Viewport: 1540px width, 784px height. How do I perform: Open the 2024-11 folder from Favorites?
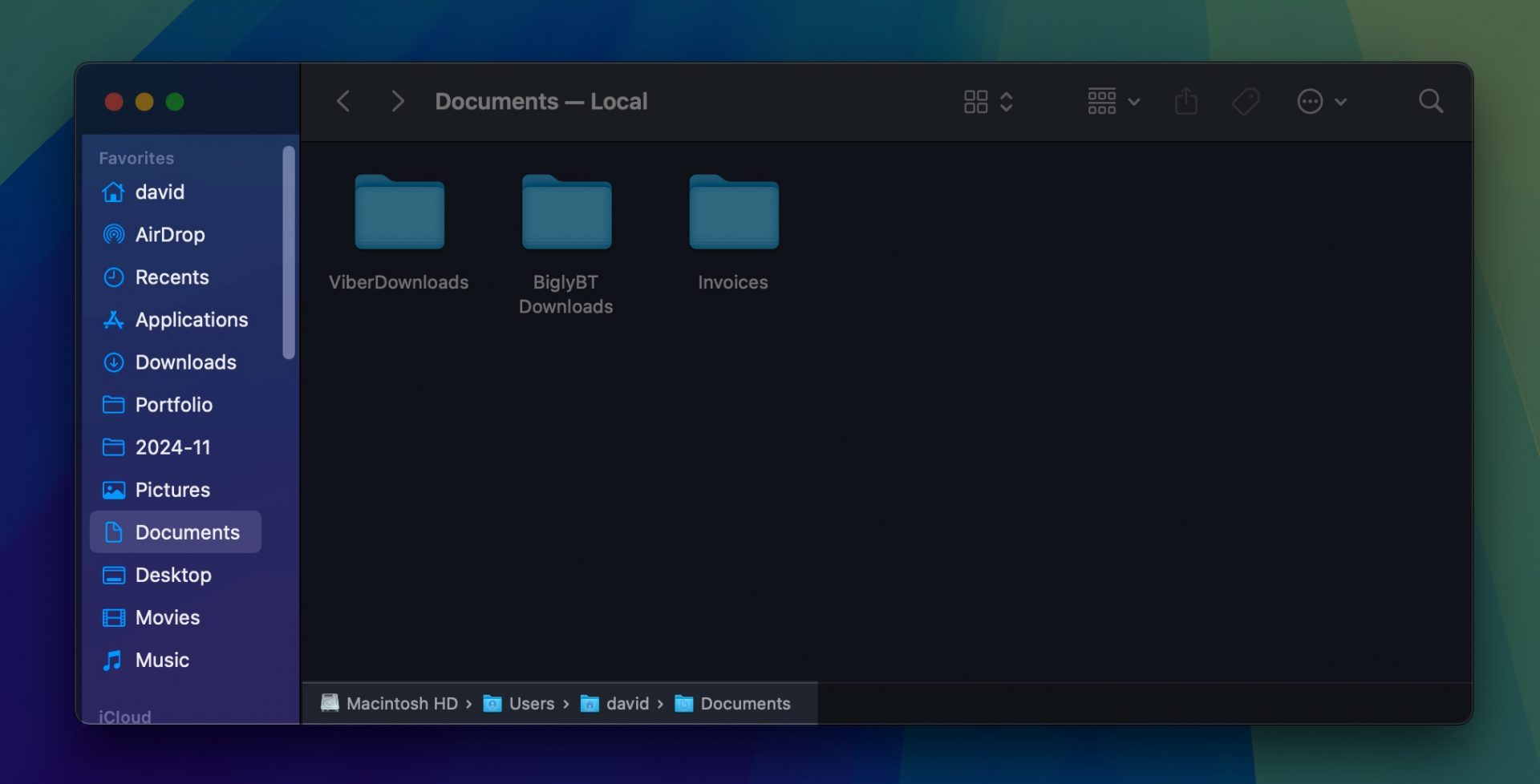pyautogui.click(x=172, y=447)
